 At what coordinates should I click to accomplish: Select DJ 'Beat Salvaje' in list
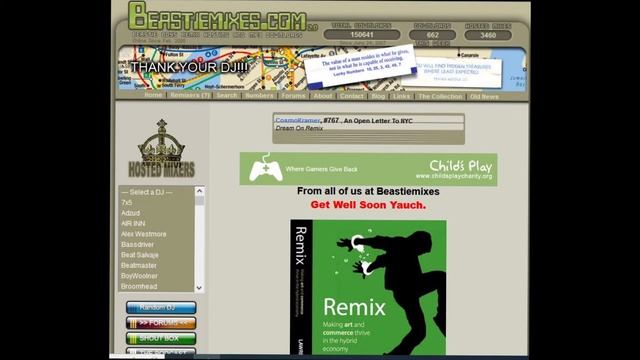tap(156, 255)
